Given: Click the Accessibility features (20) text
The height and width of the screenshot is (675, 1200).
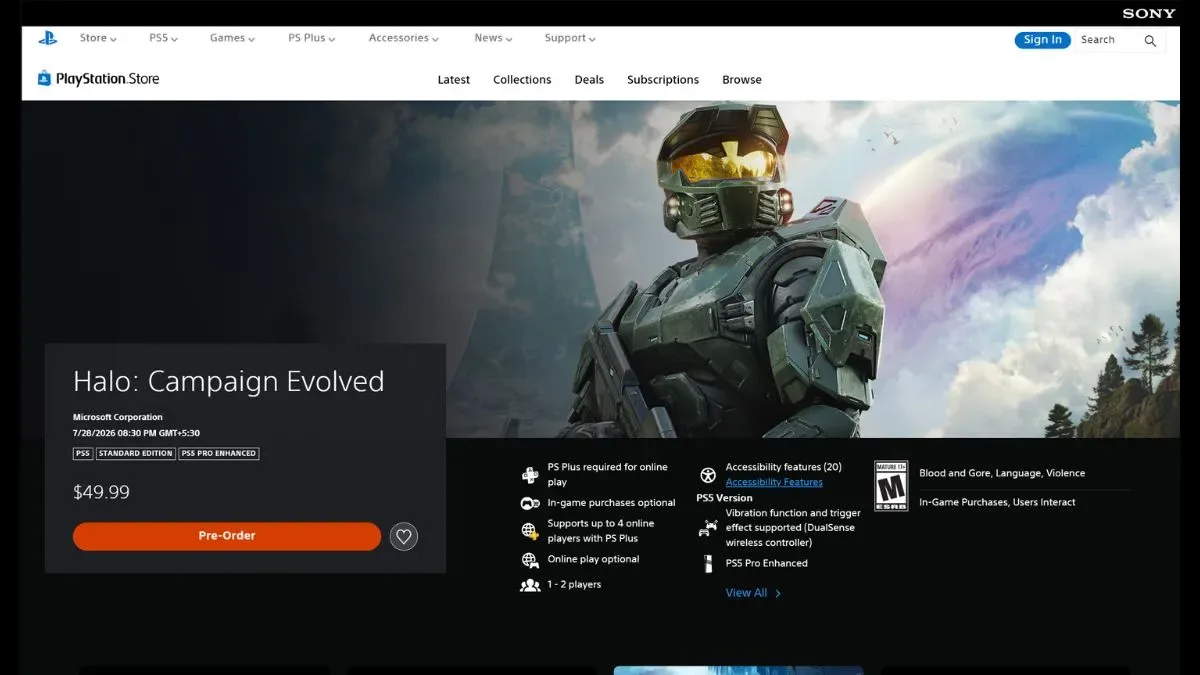Looking at the screenshot, I should 783,467.
